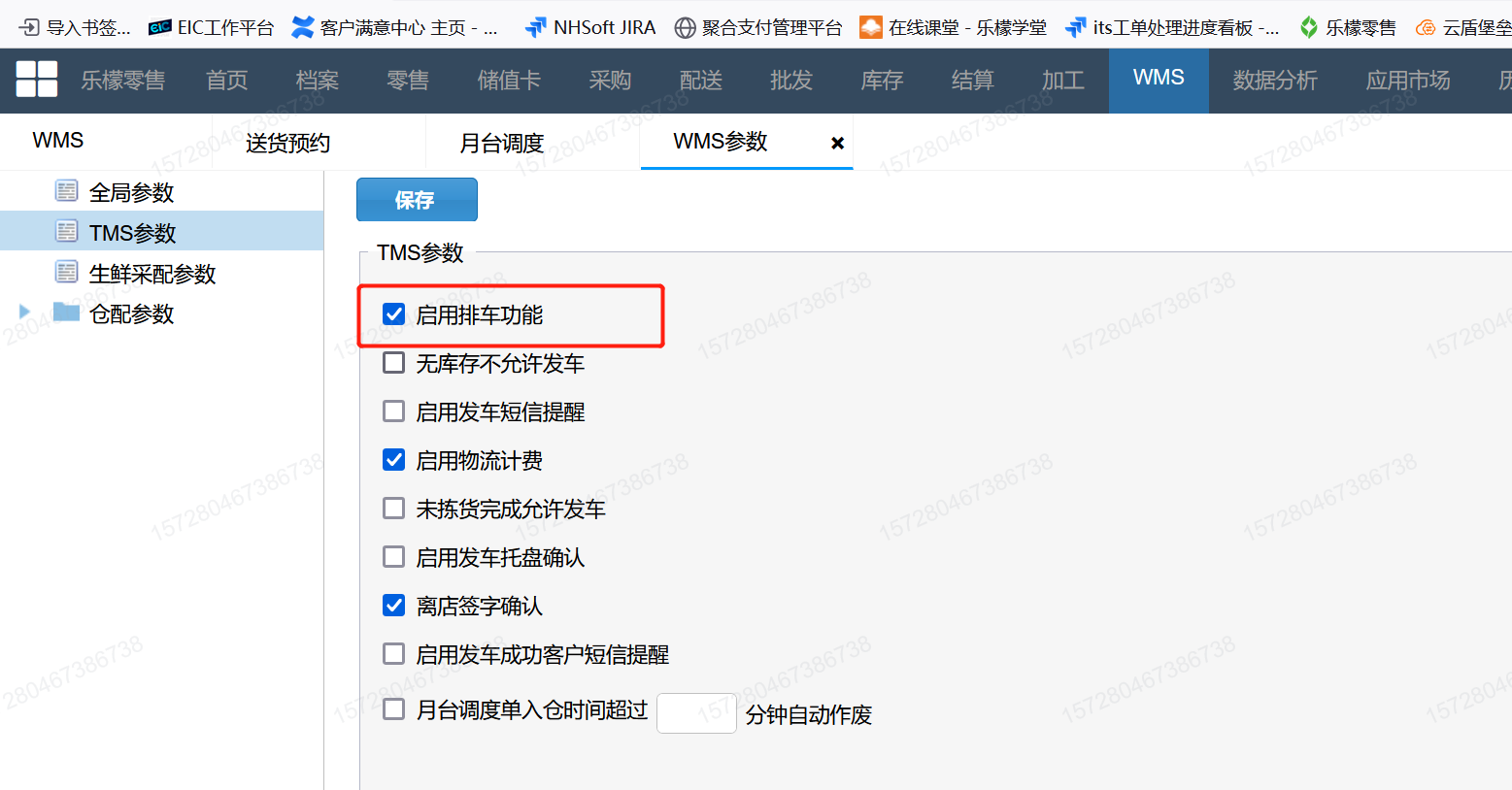1512x790 pixels.
Task: Expand the 仓配参数 tree node arrow
Action: [x=24, y=312]
